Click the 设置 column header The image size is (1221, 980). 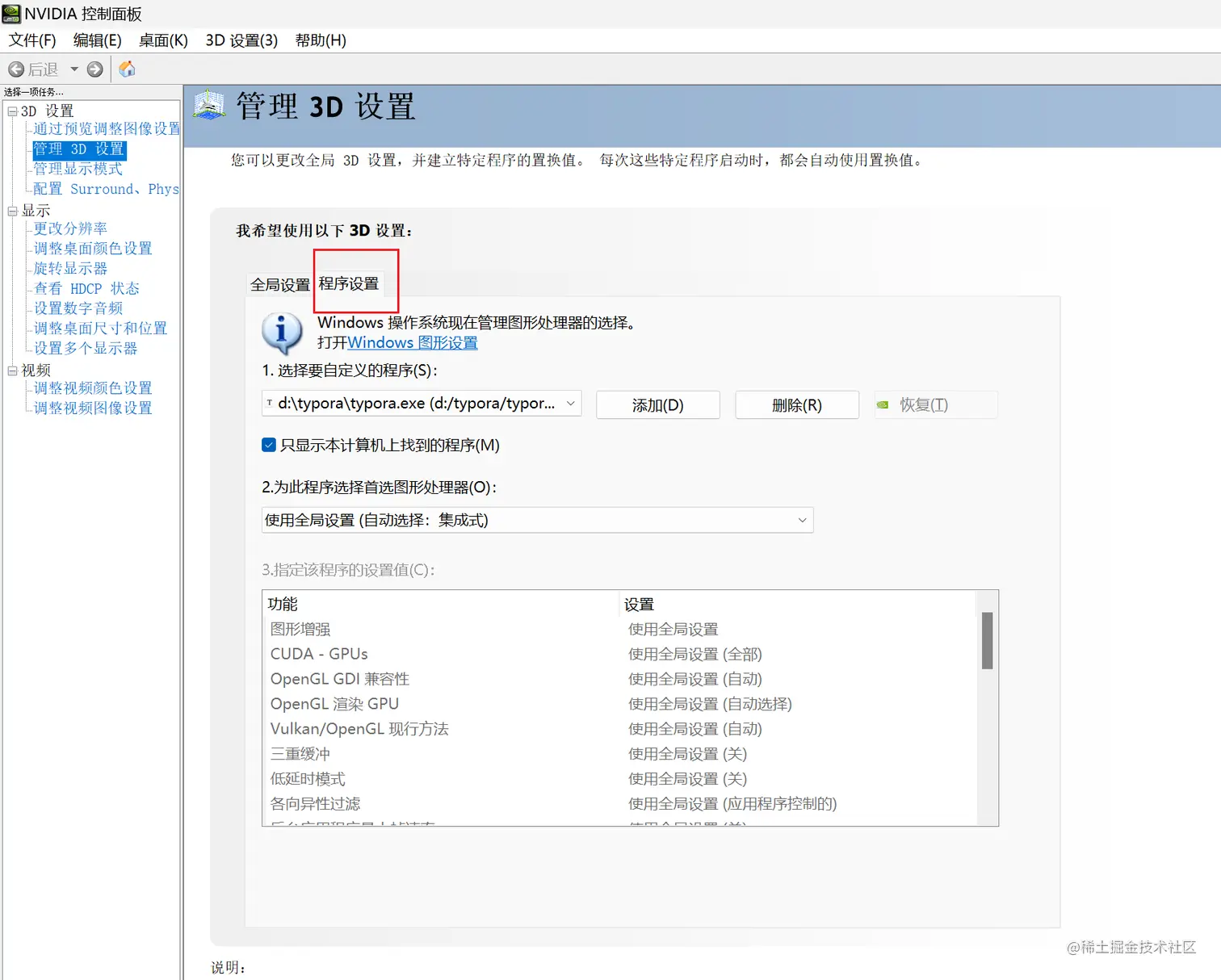tap(798, 604)
